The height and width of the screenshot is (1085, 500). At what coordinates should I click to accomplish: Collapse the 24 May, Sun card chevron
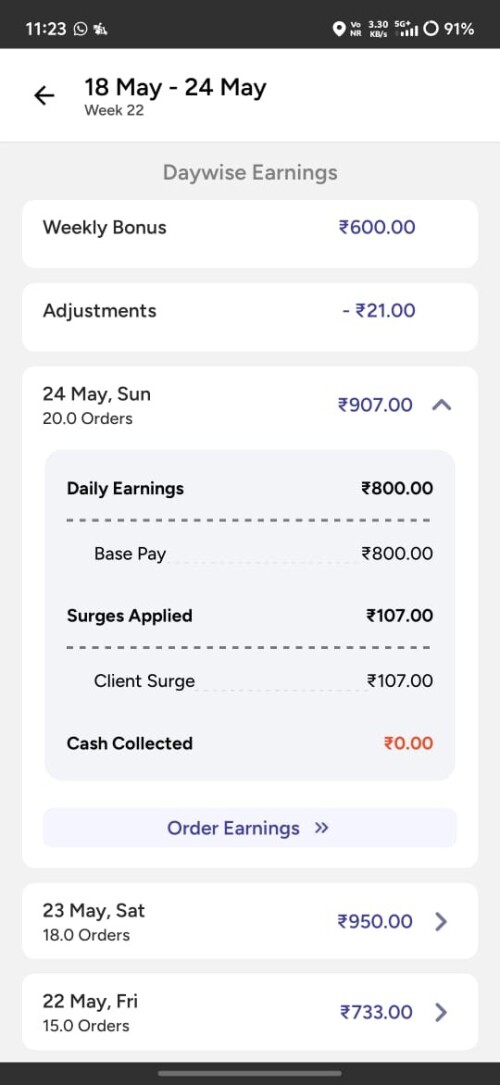[441, 405]
